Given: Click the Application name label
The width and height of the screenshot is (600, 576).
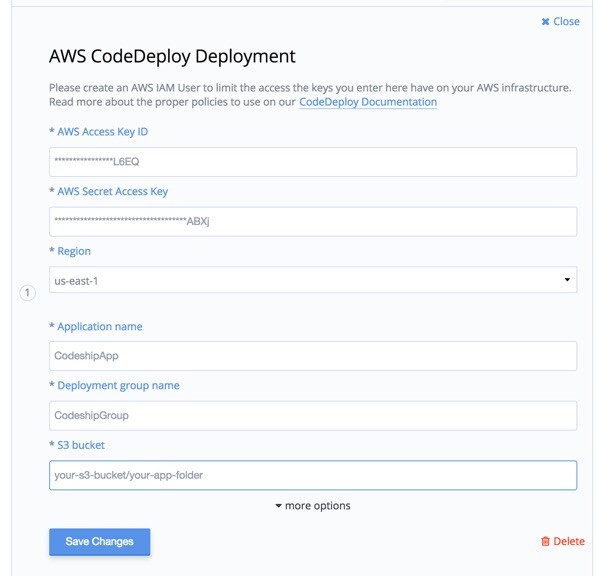Looking at the screenshot, I should point(99,326).
